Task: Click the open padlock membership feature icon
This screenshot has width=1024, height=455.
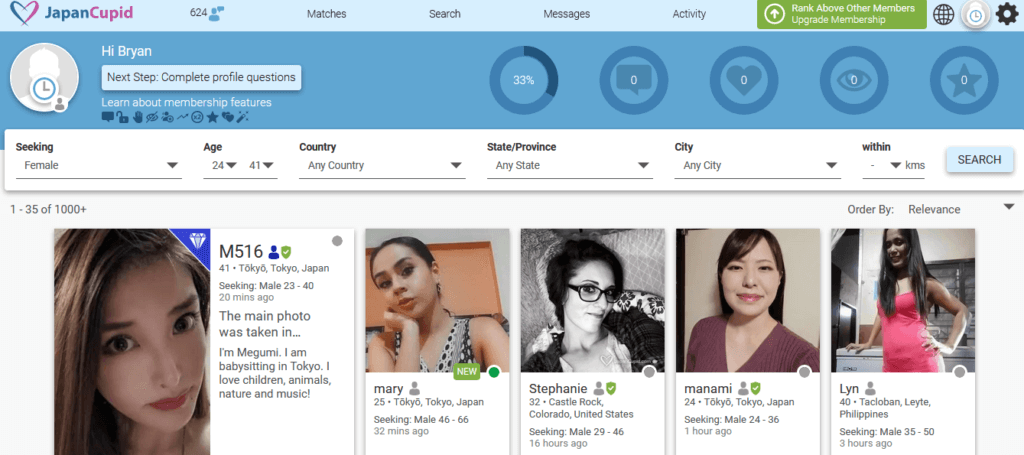Action: pos(122,118)
